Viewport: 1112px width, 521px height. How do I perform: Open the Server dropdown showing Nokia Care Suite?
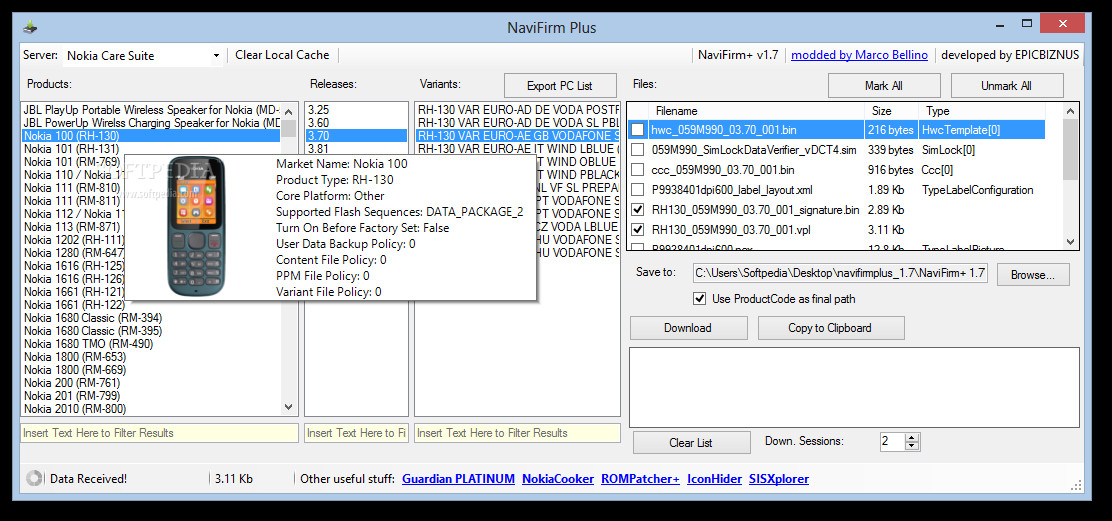pos(143,55)
